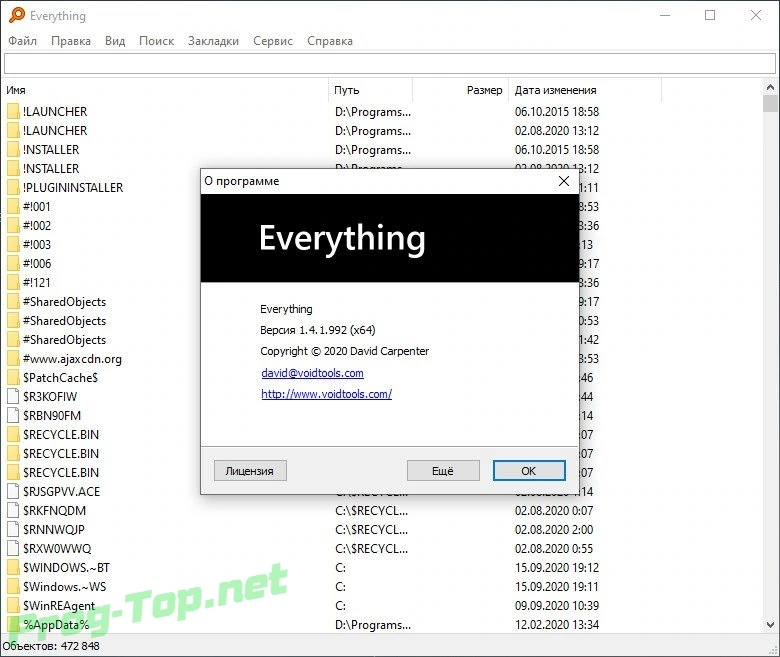This screenshot has height=657, width=780.
Task: Click the vertical scrollbar thumb
Action: pos(770,104)
